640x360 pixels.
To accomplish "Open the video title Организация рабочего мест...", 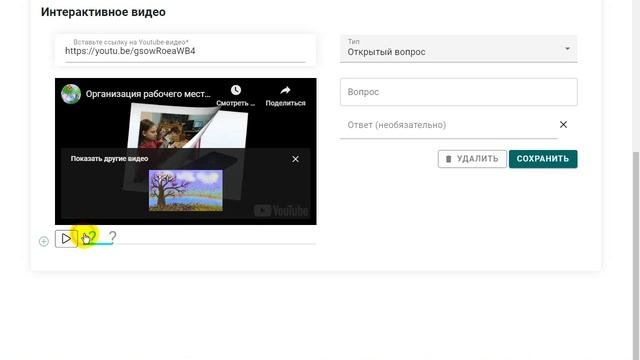I will point(148,94).
